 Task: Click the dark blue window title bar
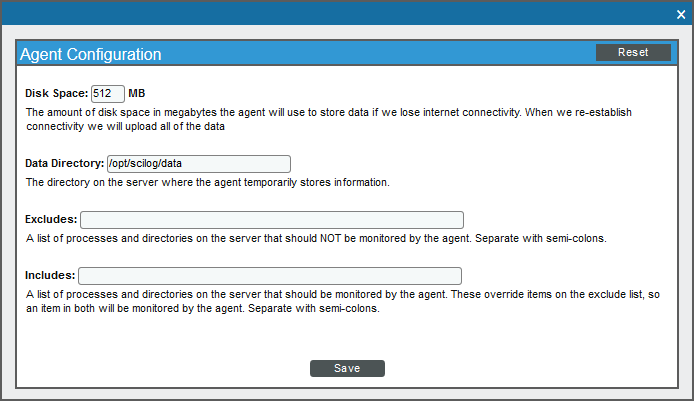click(x=336, y=14)
